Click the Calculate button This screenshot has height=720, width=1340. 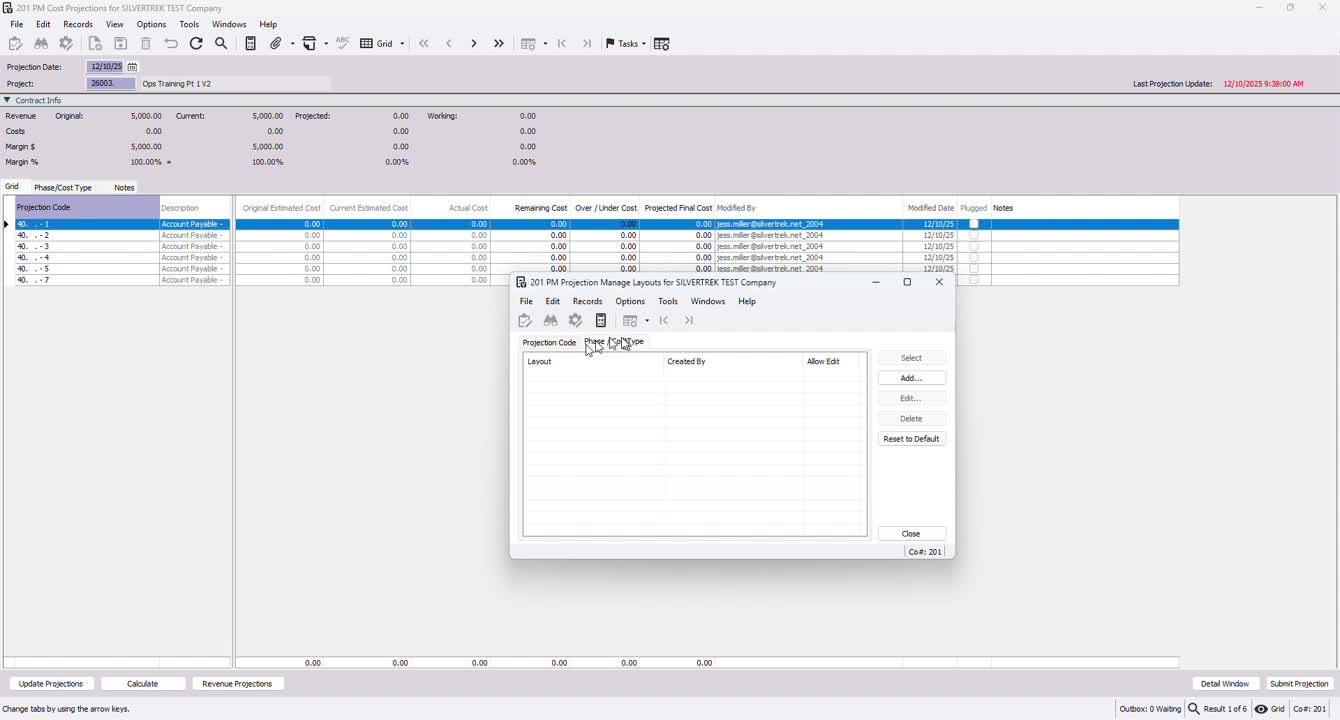tap(143, 684)
